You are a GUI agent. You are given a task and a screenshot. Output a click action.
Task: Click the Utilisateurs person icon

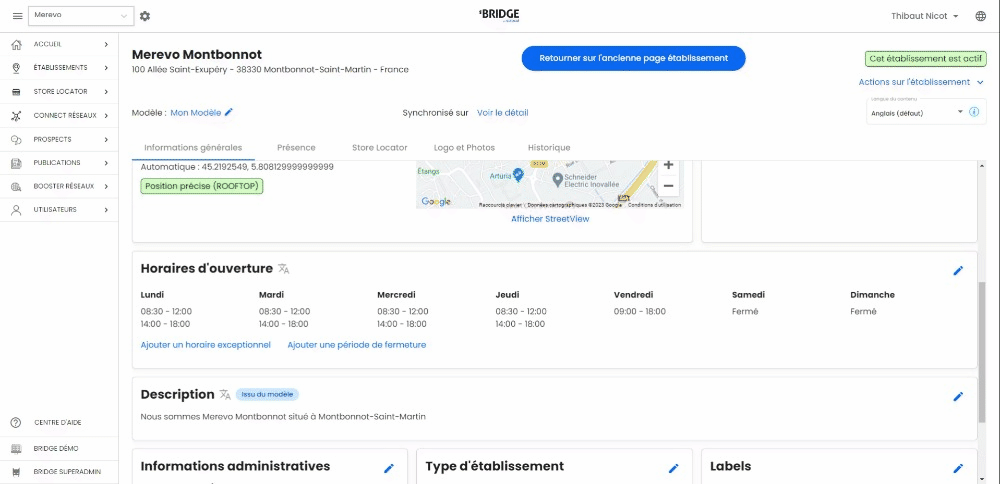17,210
